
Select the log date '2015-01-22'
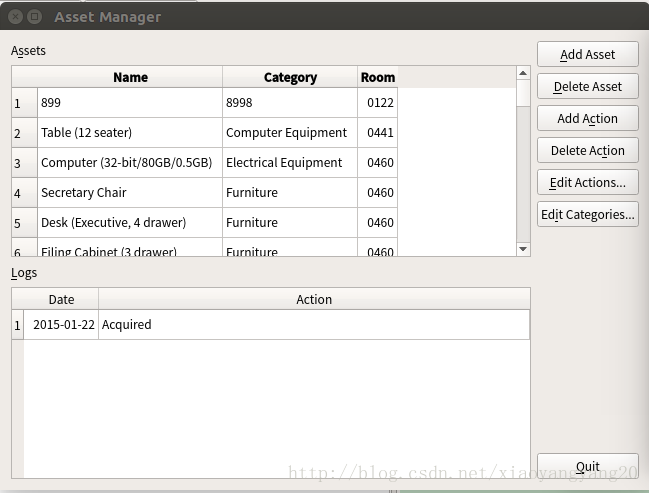coord(61,325)
